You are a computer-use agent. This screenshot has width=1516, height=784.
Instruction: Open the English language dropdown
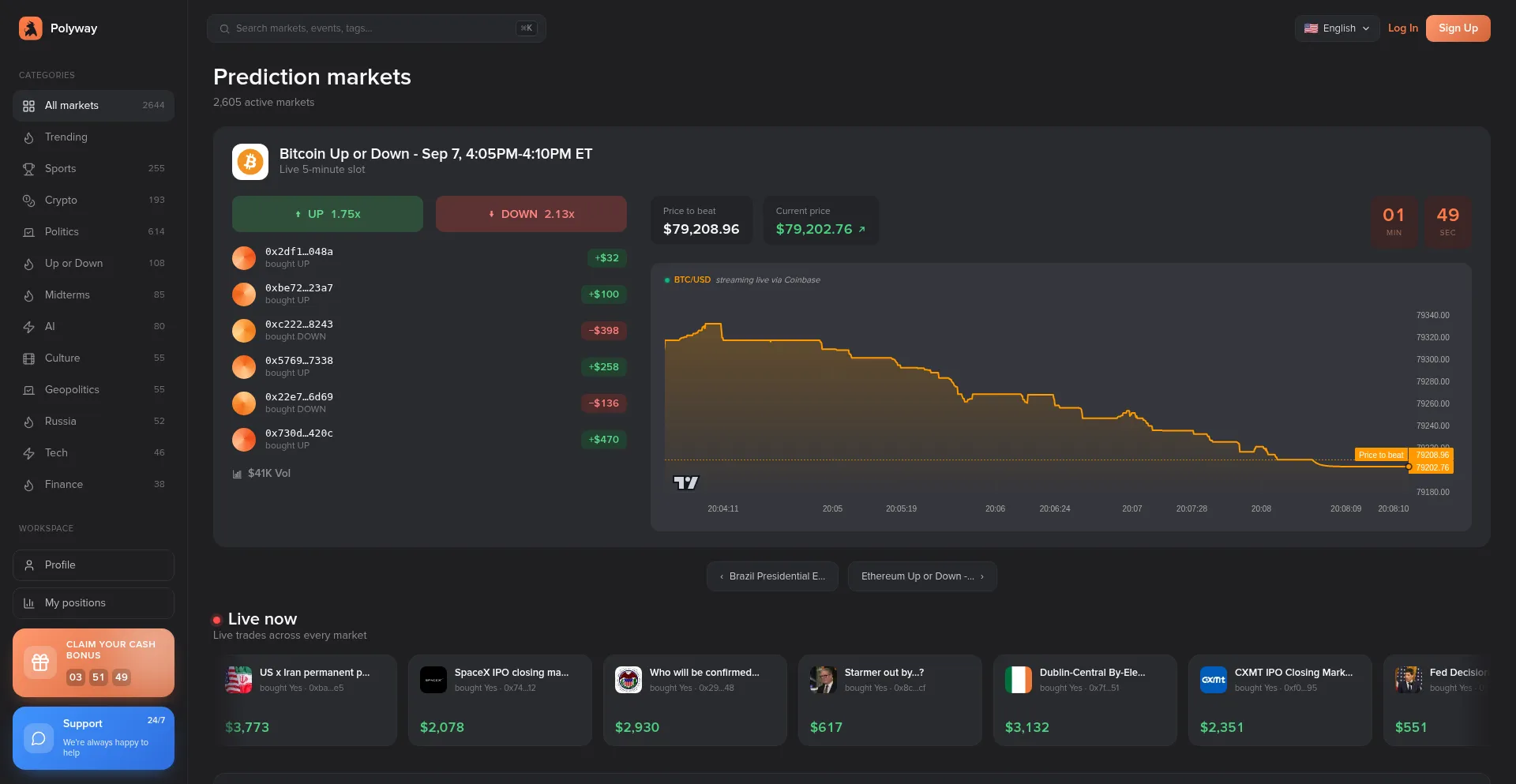(1338, 28)
